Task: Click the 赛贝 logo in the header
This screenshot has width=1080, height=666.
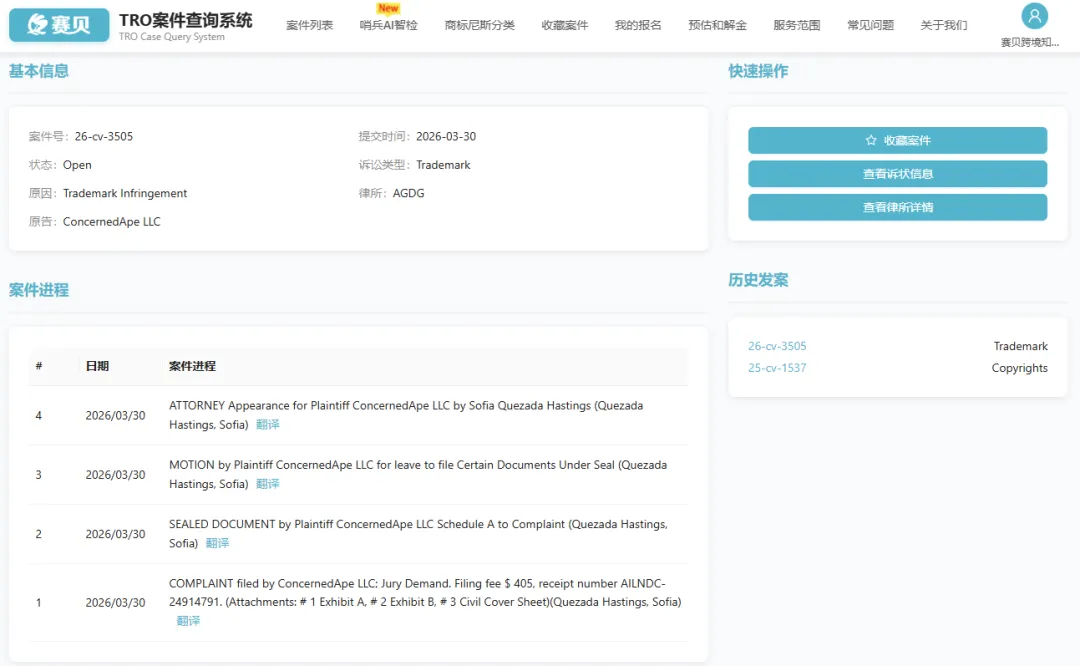Action: pyautogui.click(x=59, y=25)
